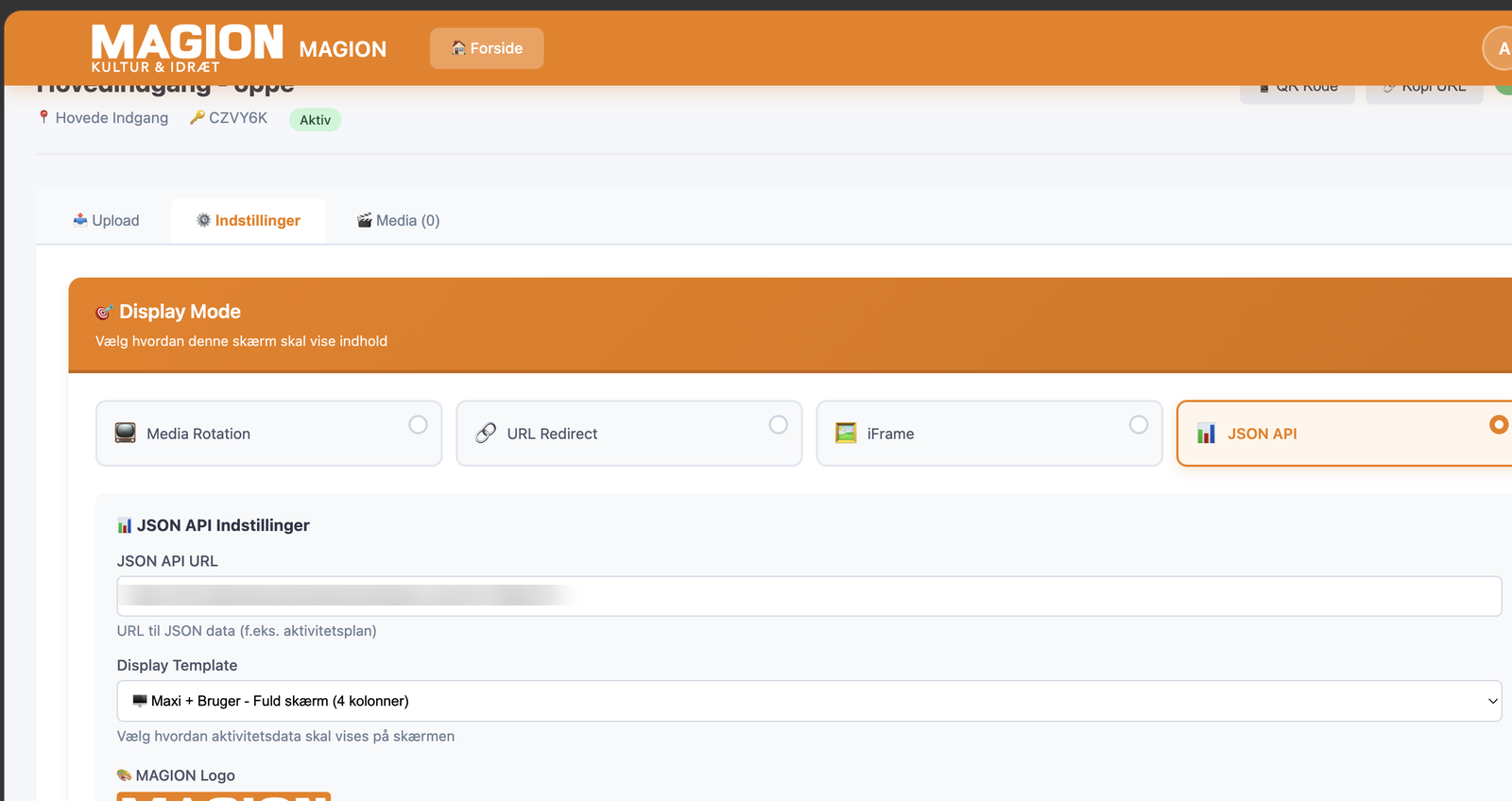
Task: Click the palette icon beside MAGION Logo
Action: pos(124,775)
